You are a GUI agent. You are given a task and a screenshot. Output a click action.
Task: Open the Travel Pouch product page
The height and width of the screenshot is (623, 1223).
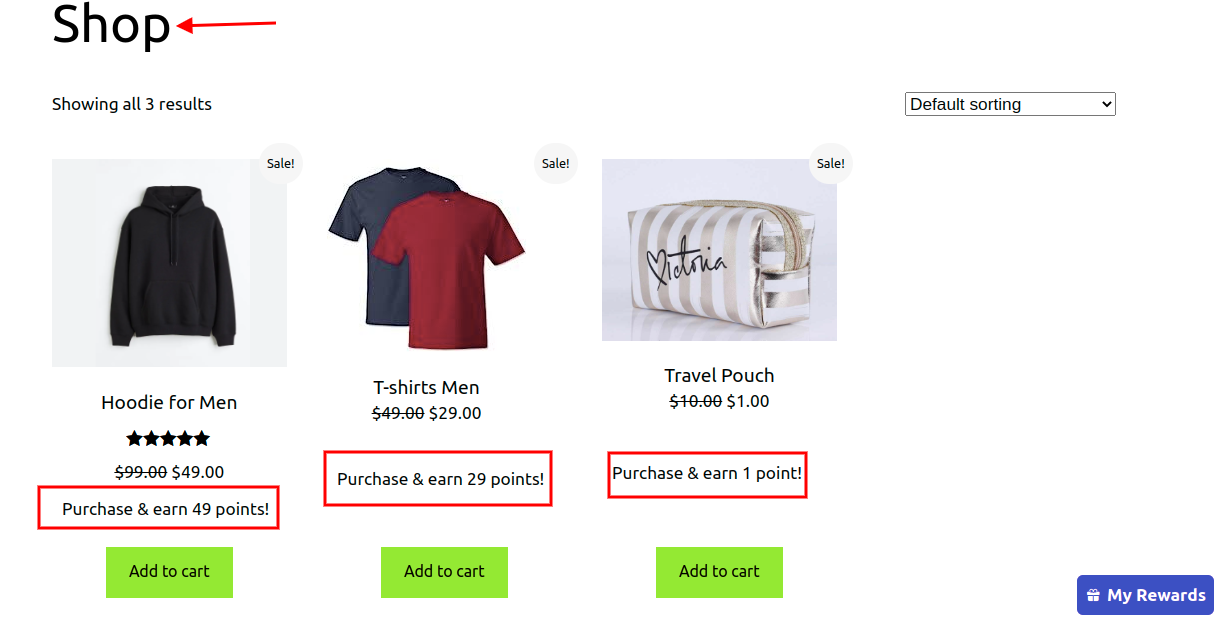click(719, 375)
